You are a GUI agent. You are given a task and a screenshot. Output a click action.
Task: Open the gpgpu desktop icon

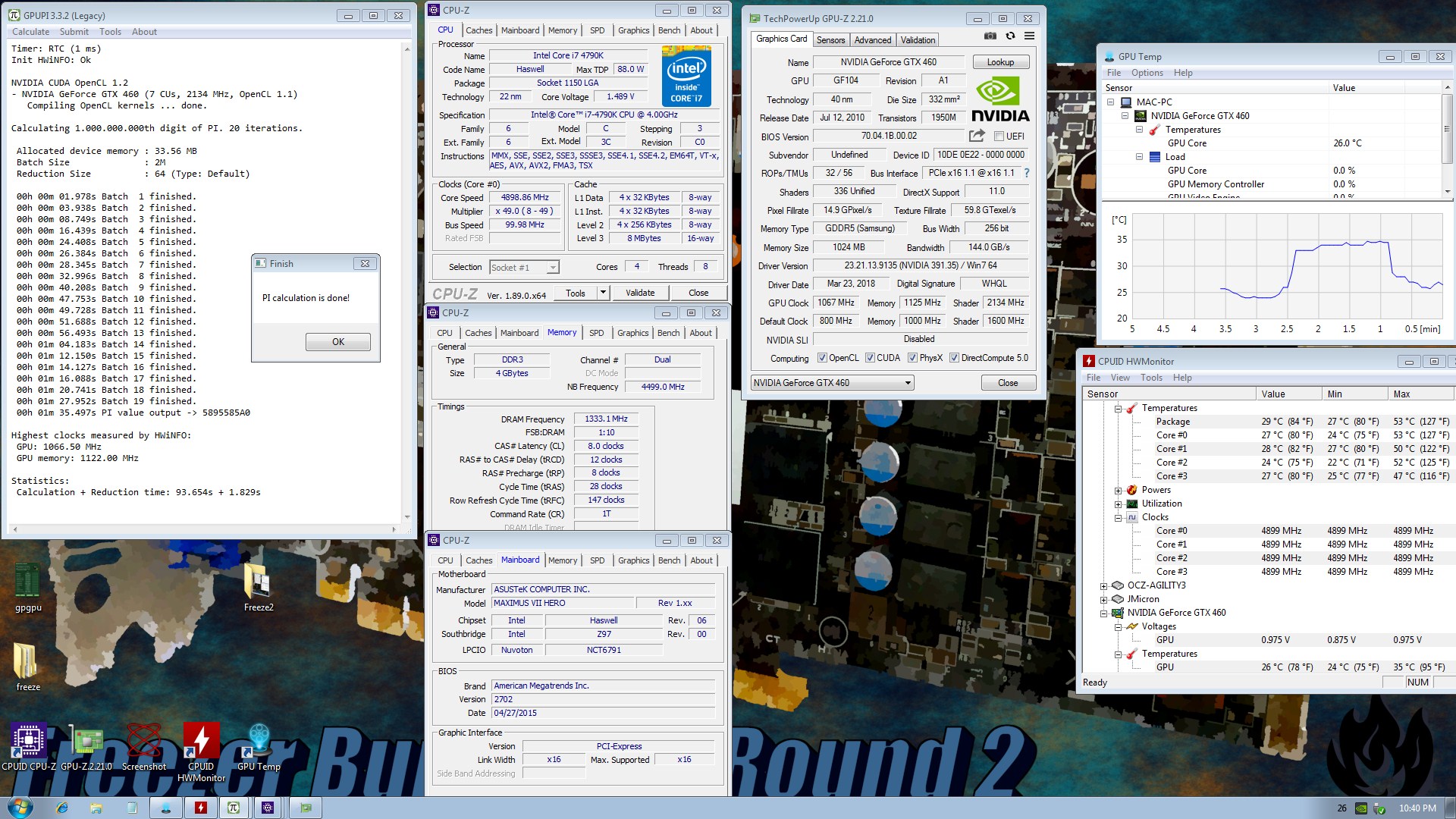pyautogui.click(x=28, y=588)
